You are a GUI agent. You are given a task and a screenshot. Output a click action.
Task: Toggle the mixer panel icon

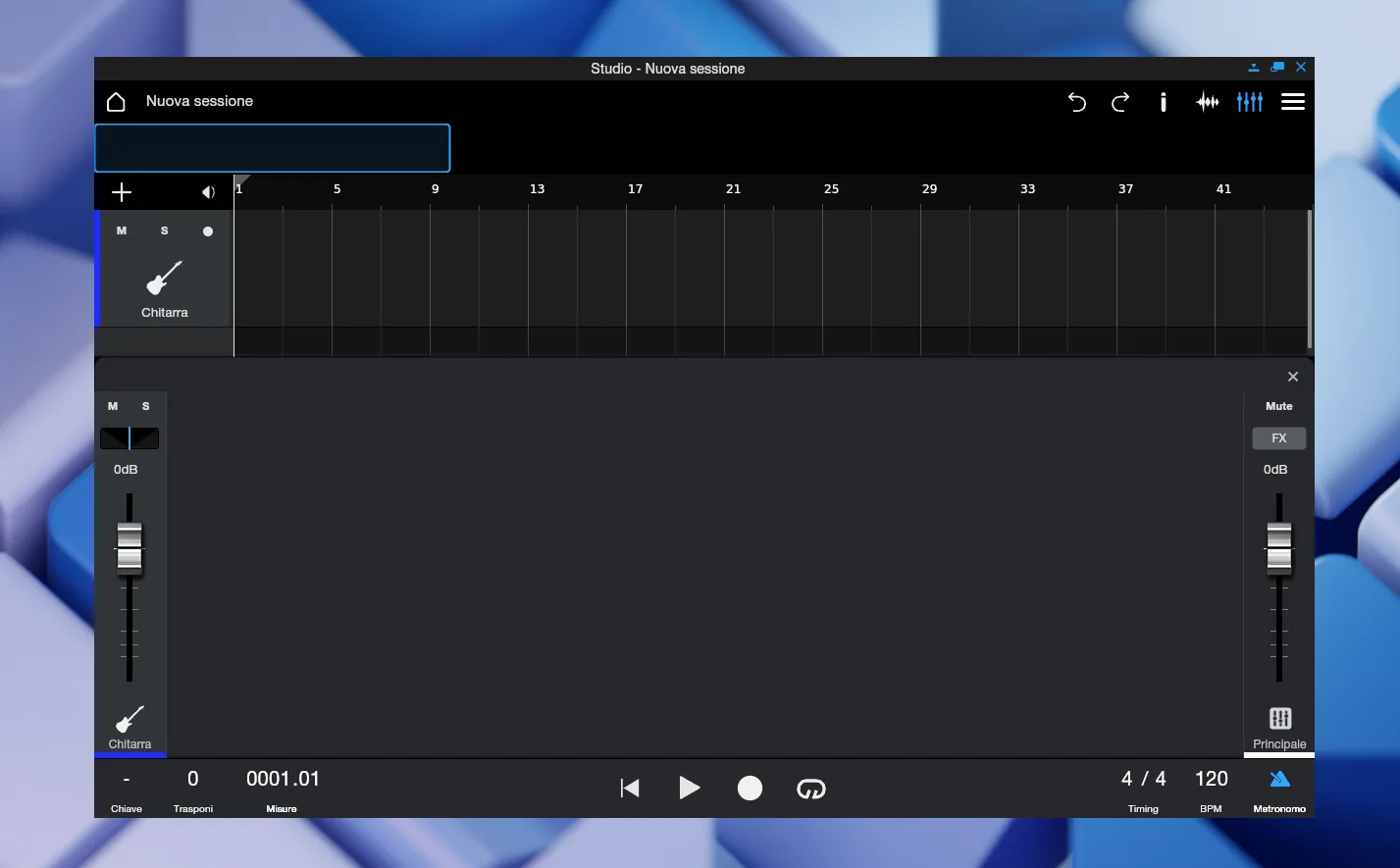[x=1249, y=102]
